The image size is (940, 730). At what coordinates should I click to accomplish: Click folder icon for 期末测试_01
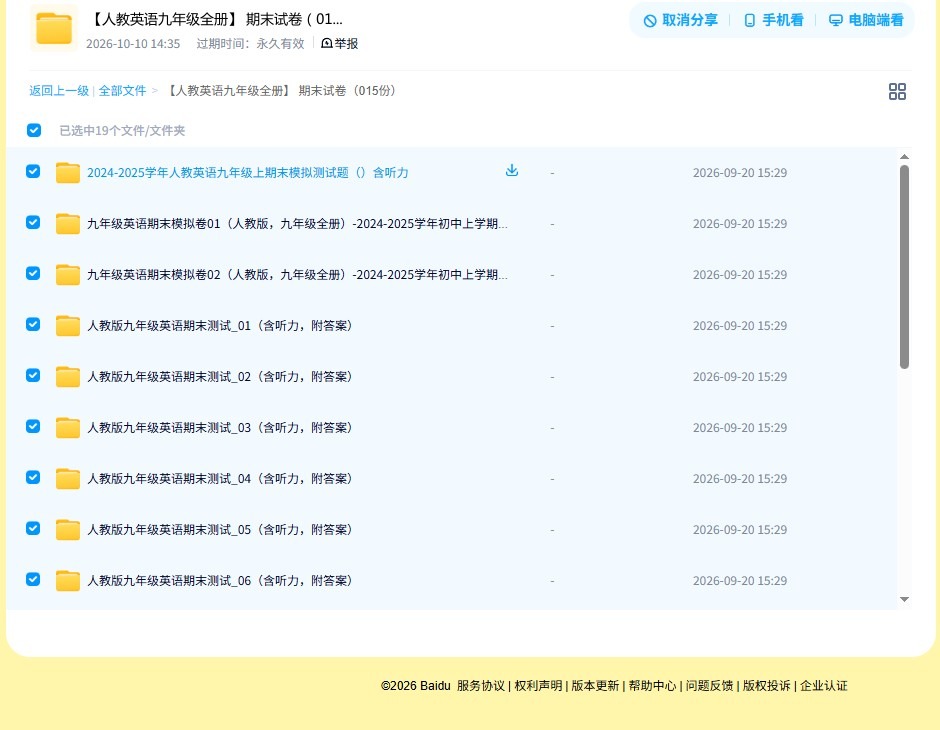pyautogui.click(x=68, y=325)
